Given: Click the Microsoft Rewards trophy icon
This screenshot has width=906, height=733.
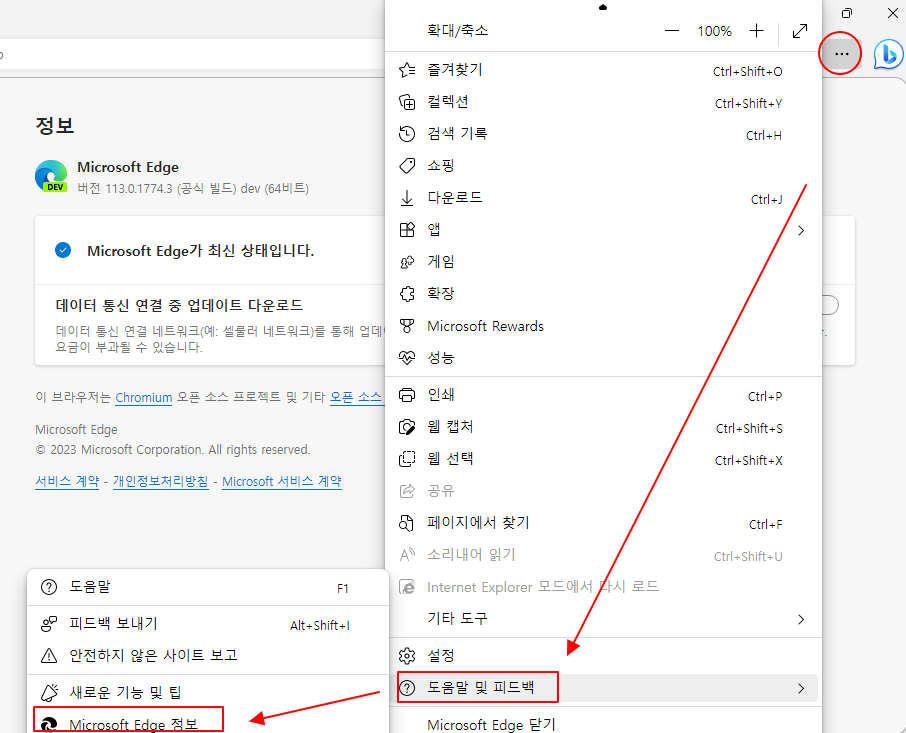Looking at the screenshot, I should (x=407, y=326).
